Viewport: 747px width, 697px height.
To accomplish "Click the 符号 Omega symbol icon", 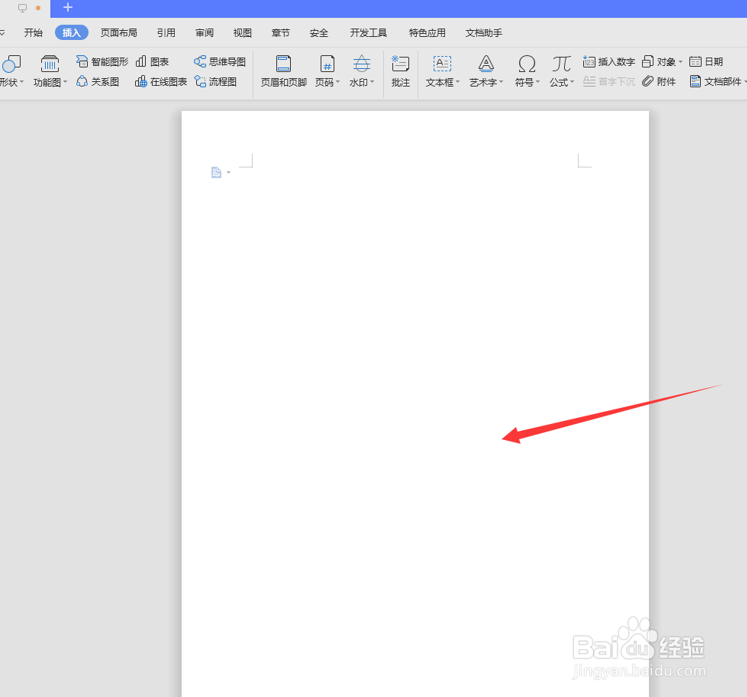I will pyautogui.click(x=527, y=64).
